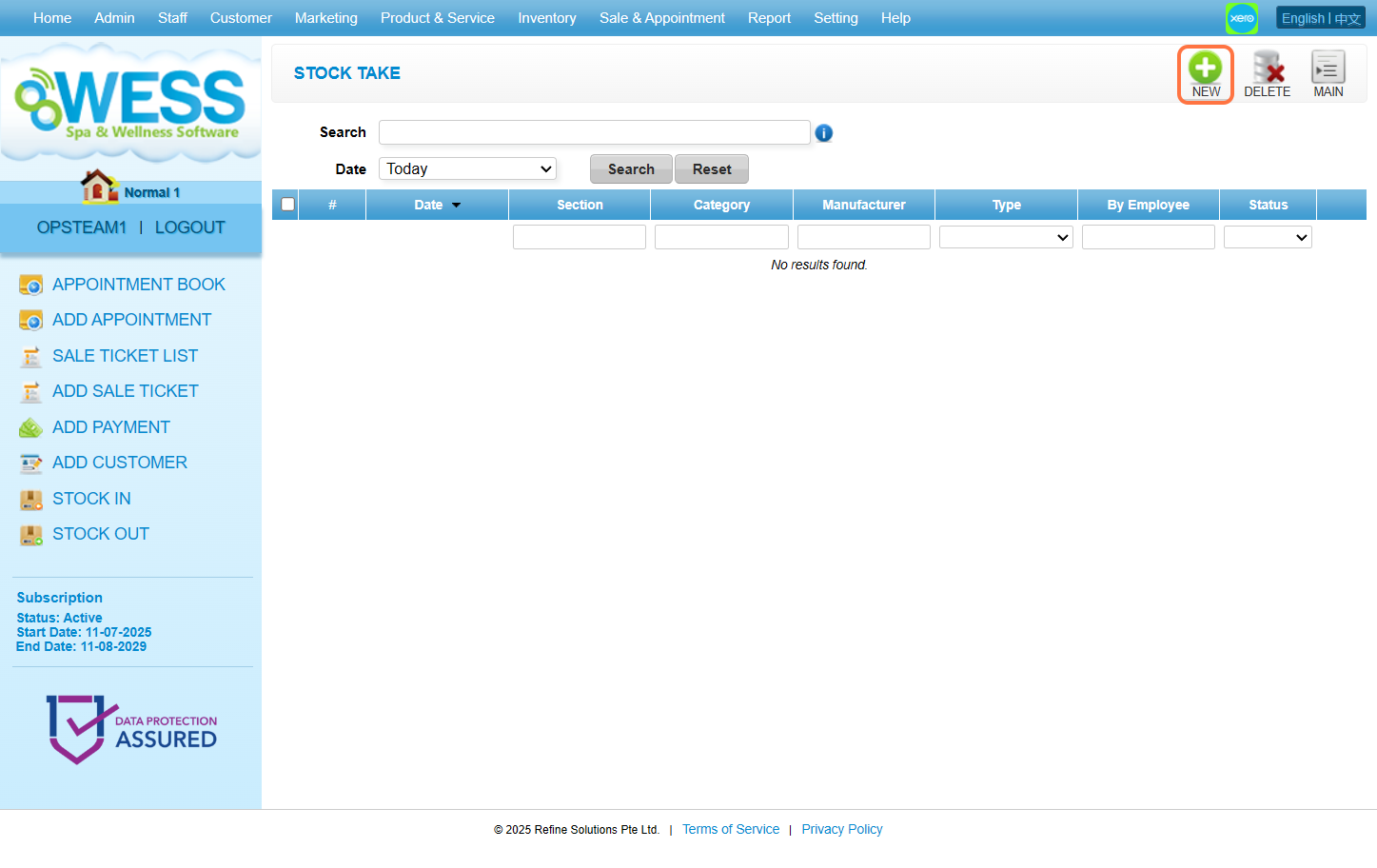
Task: Open the Report menu
Action: [769, 18]
